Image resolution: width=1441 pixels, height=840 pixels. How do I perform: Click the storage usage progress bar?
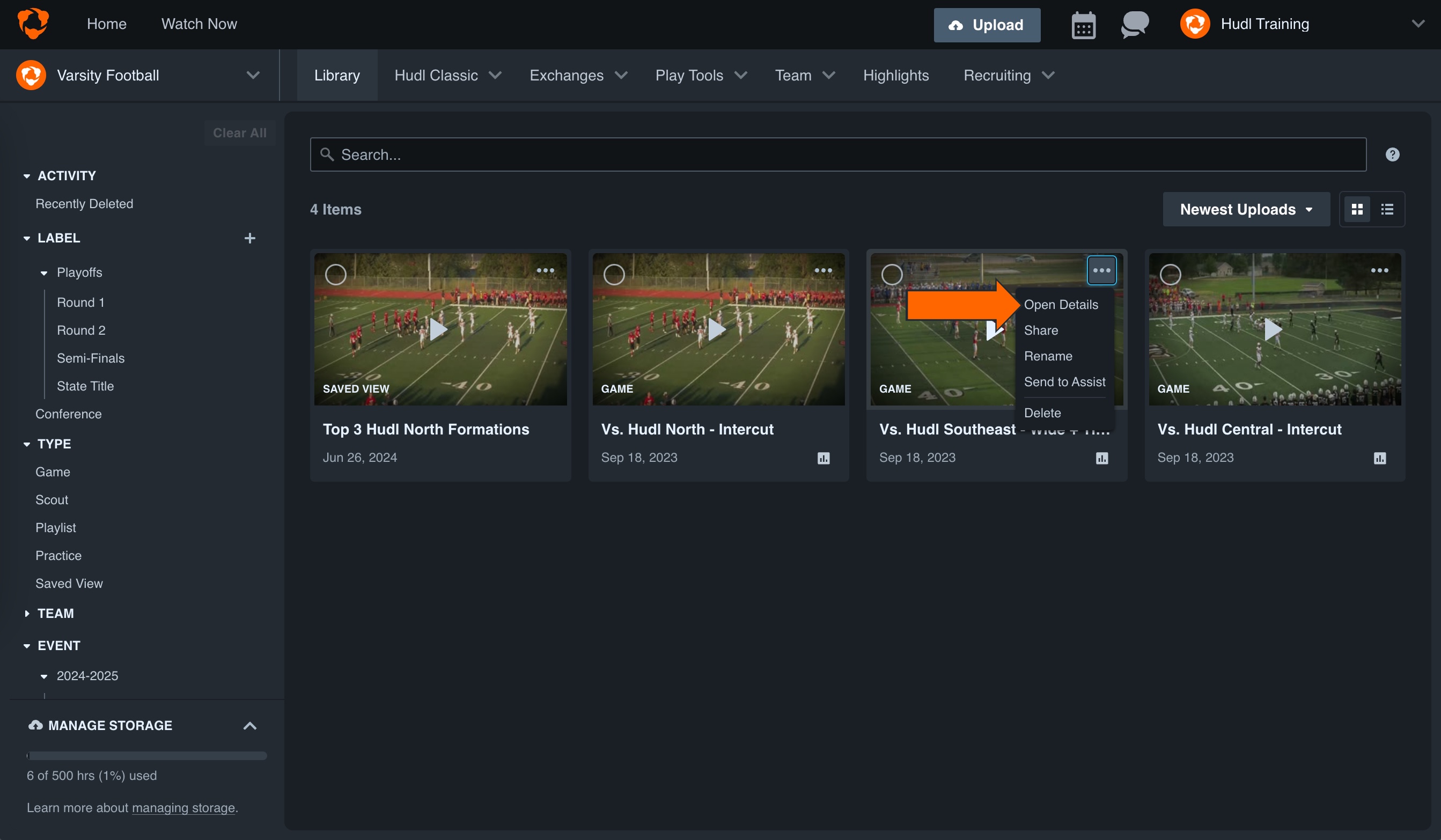click(146, 755)
